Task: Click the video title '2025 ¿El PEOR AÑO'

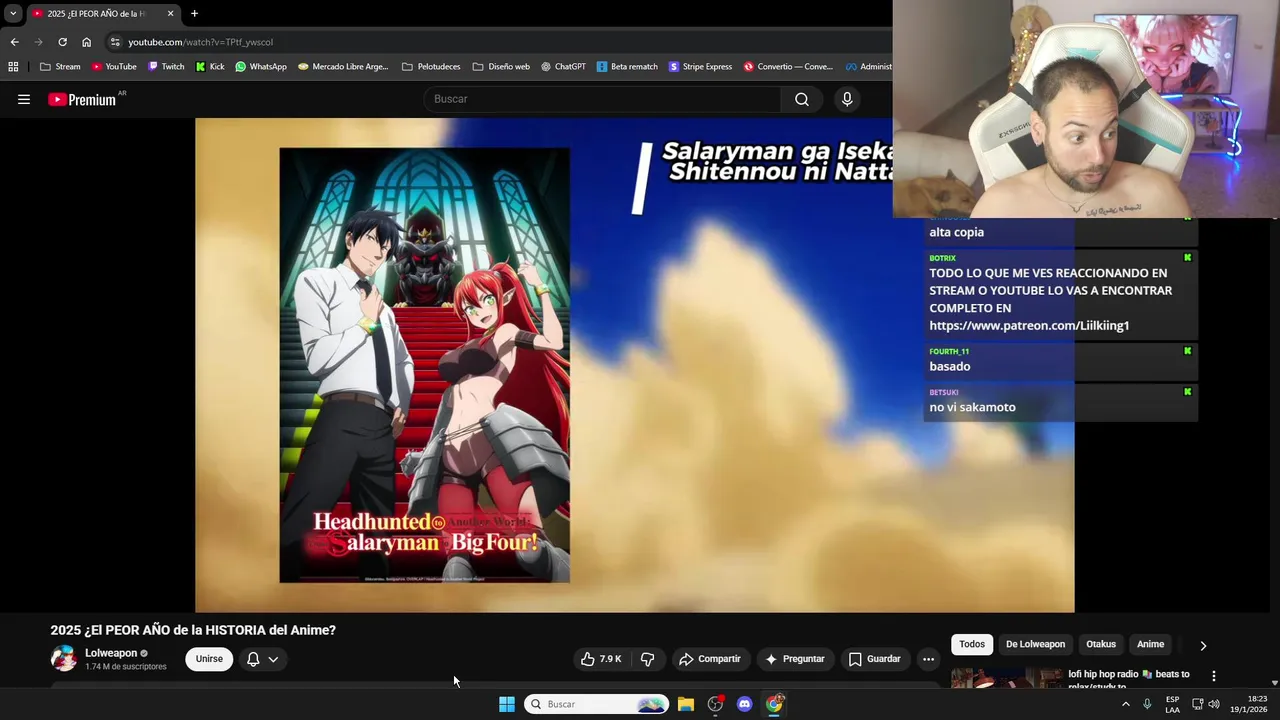Action: (193, 630)
